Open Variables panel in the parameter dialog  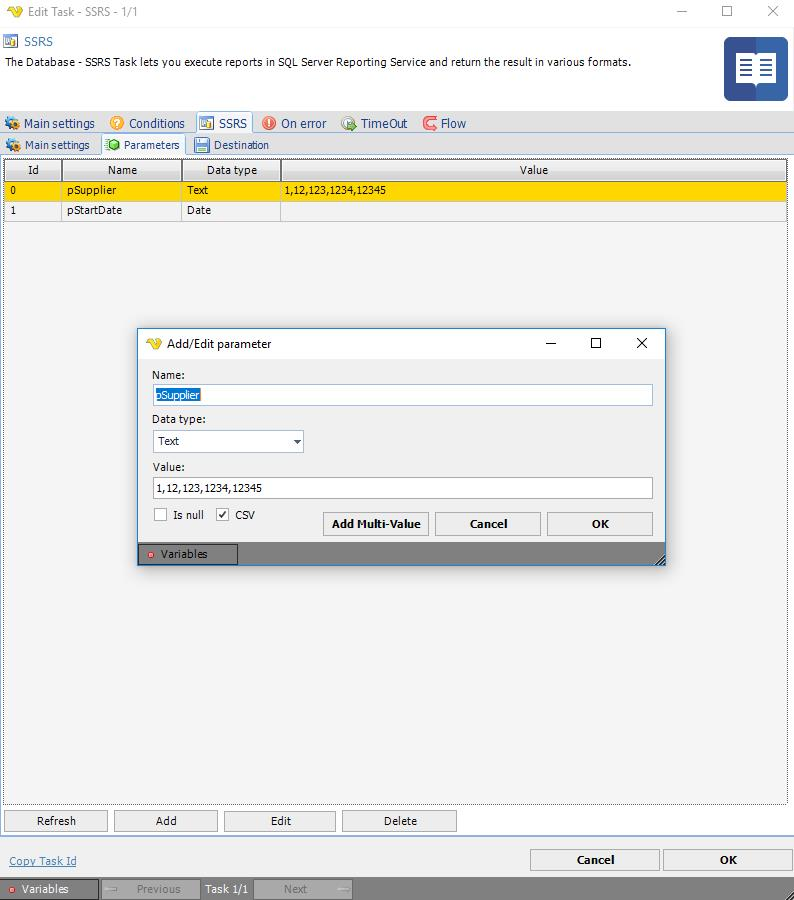[187, 554]
